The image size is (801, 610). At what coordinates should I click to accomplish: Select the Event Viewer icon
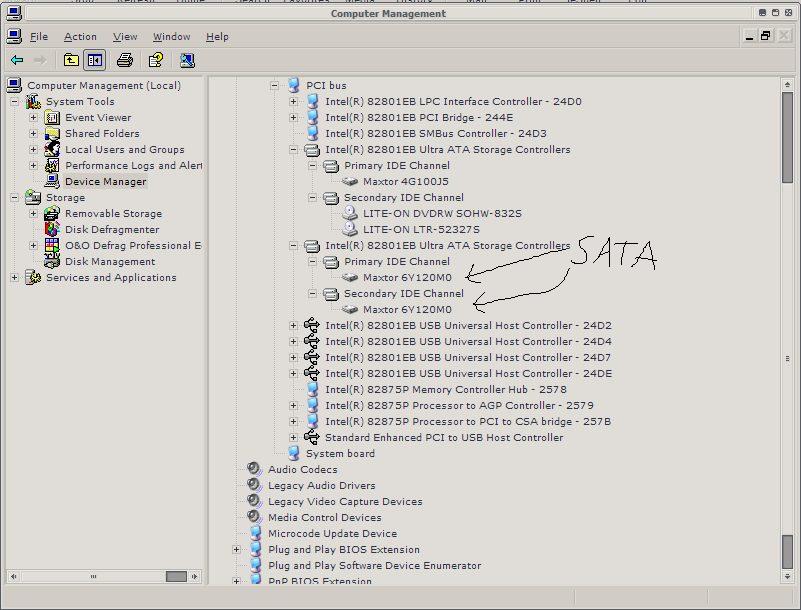point(51,117)
